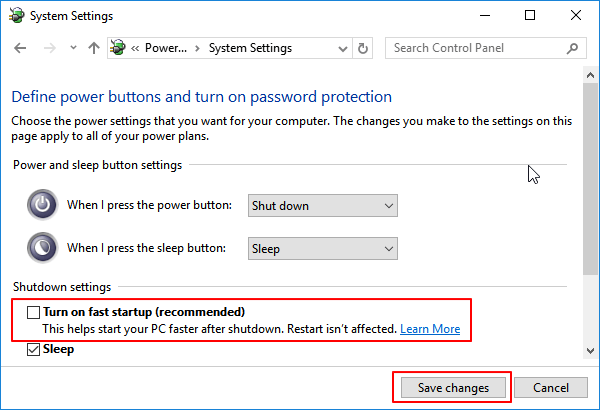Enable Turn on fast startup checkbox
The height and width of the screenshot is (410, 600).
(32, 312)
